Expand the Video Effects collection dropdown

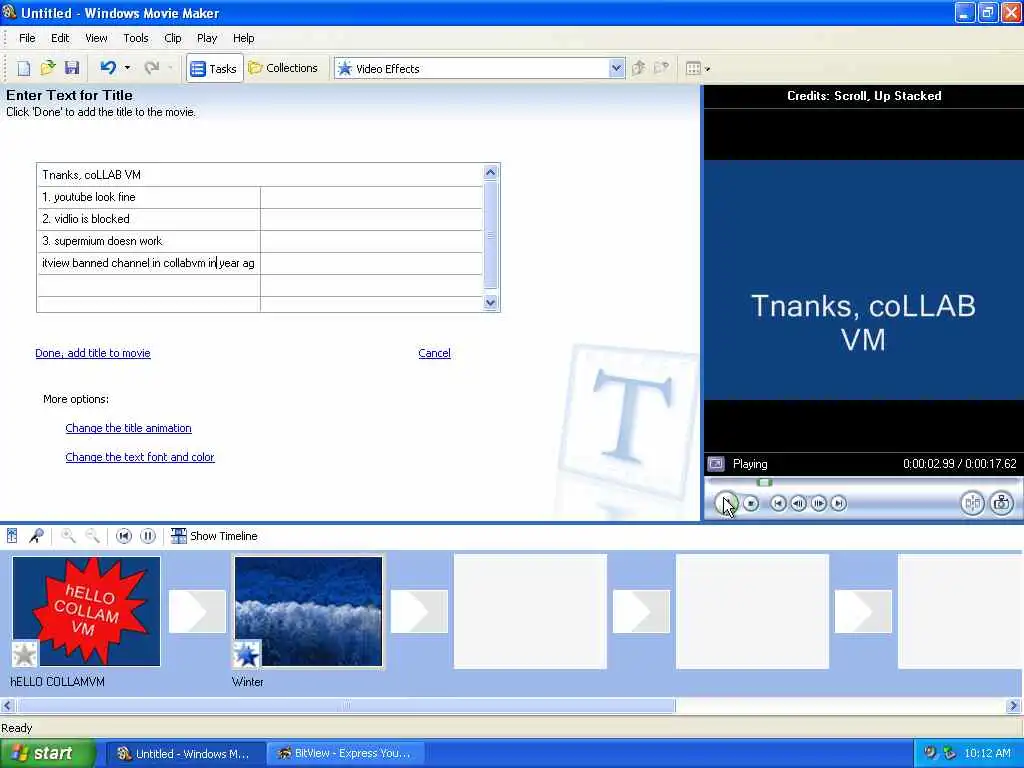click(616, 69)
